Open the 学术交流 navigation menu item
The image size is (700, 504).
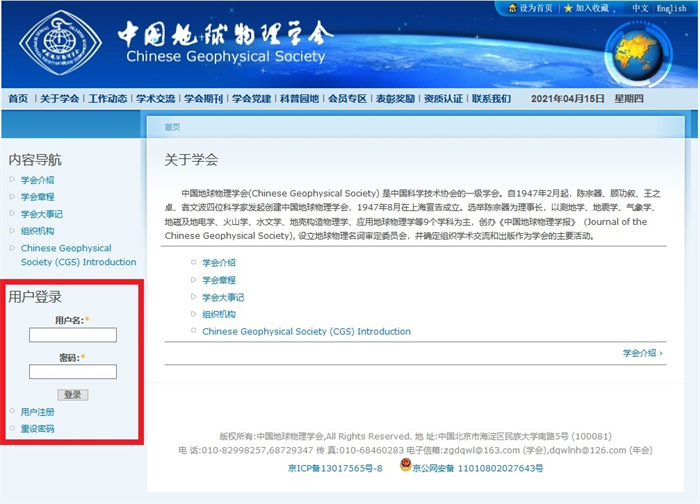[x=155, y=99]
